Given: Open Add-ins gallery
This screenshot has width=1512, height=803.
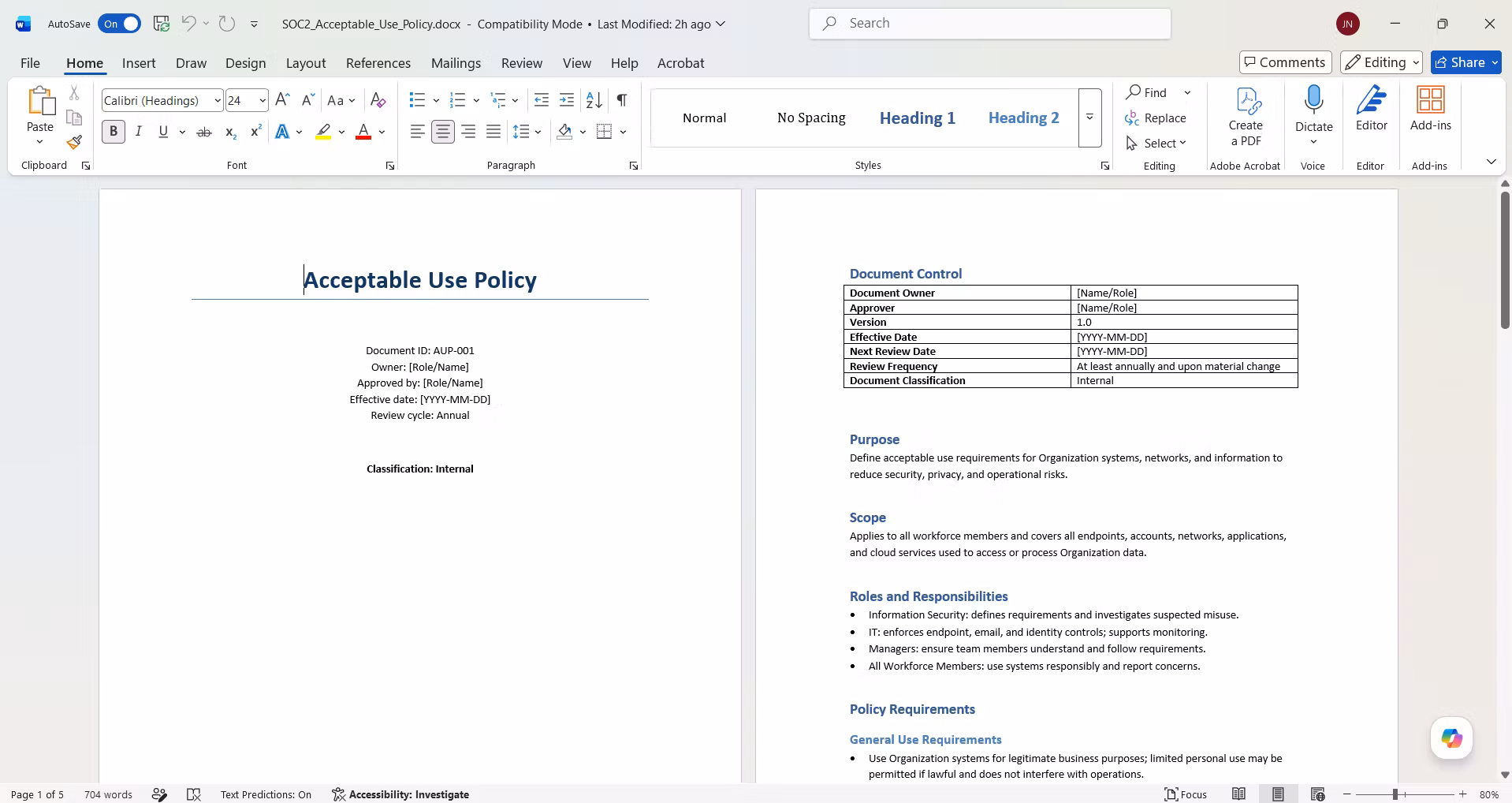Looking at the screenshot, I should [1431, 109].
